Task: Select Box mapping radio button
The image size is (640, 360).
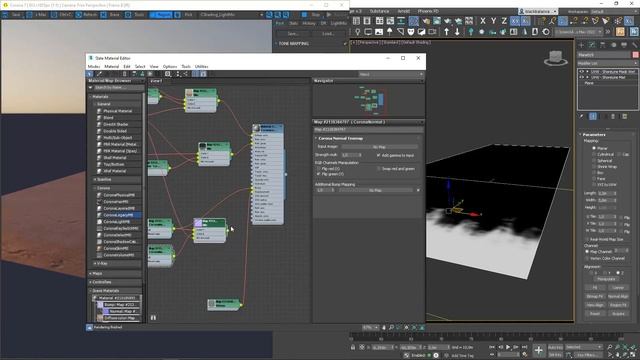Action: pos(593,173)
